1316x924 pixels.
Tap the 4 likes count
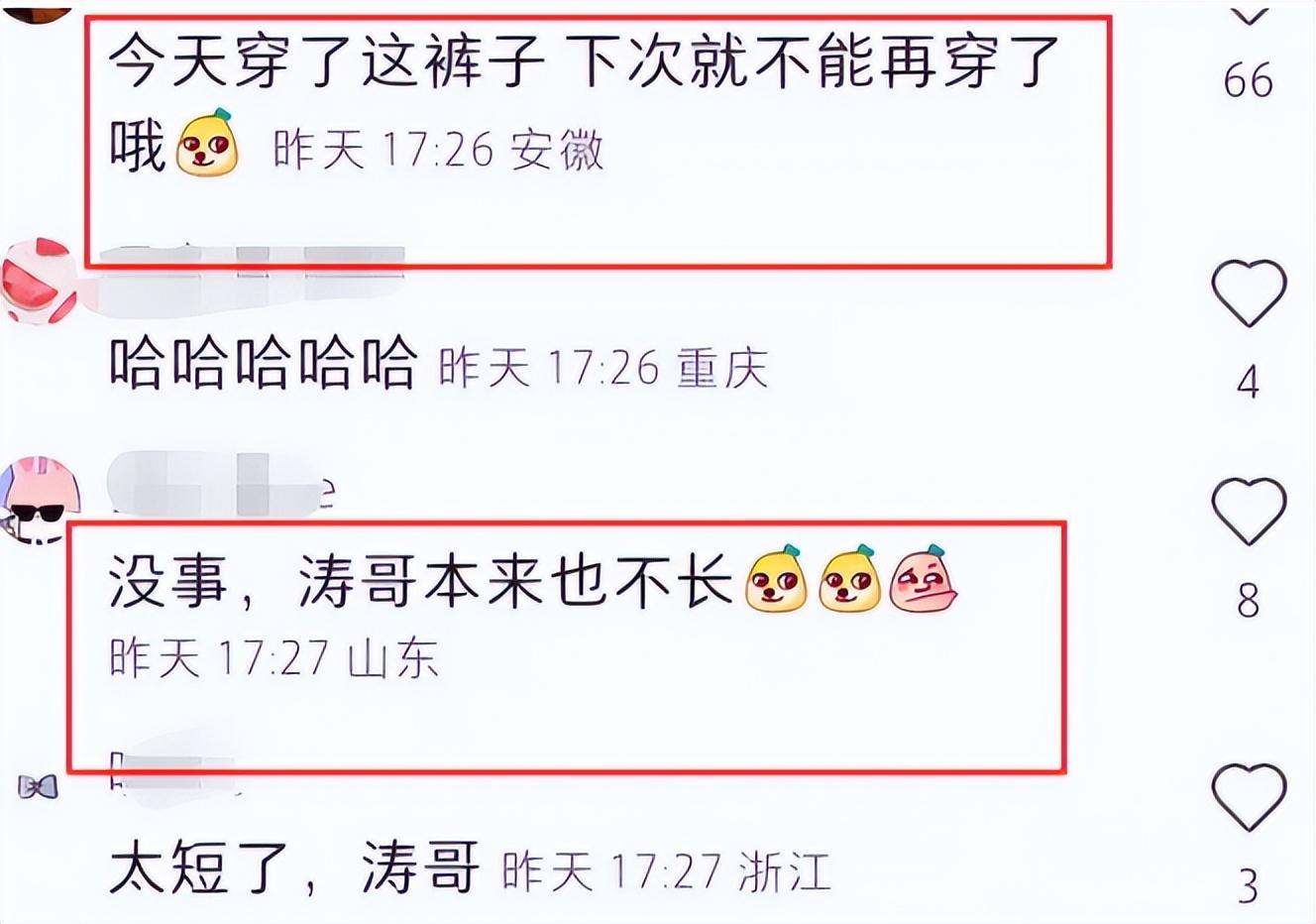(x=1249, y=382)
